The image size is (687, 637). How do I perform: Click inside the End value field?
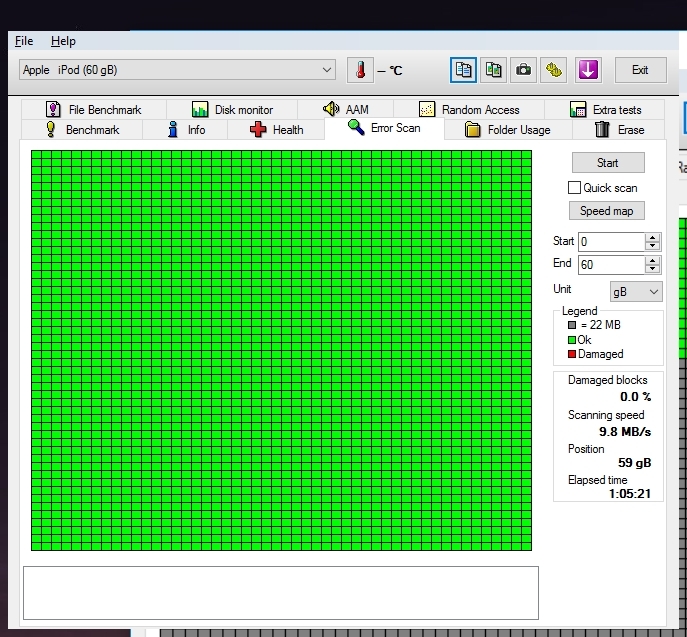pos(610,265)
